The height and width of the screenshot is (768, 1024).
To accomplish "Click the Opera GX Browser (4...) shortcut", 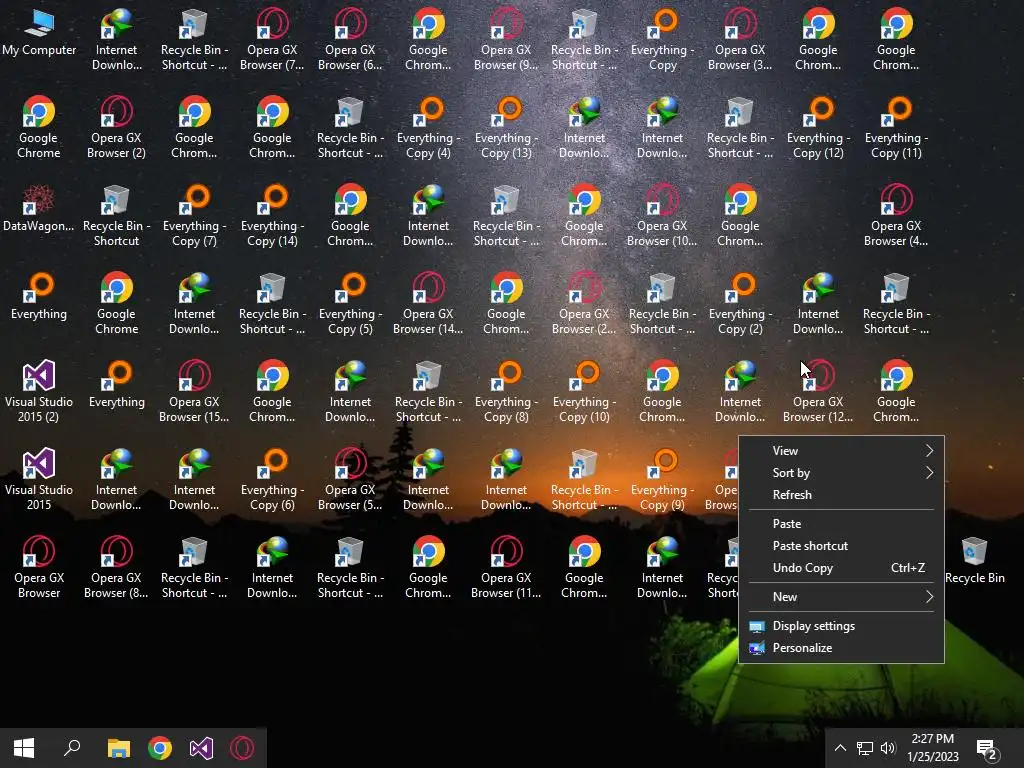I will click(x=896, y=216).
